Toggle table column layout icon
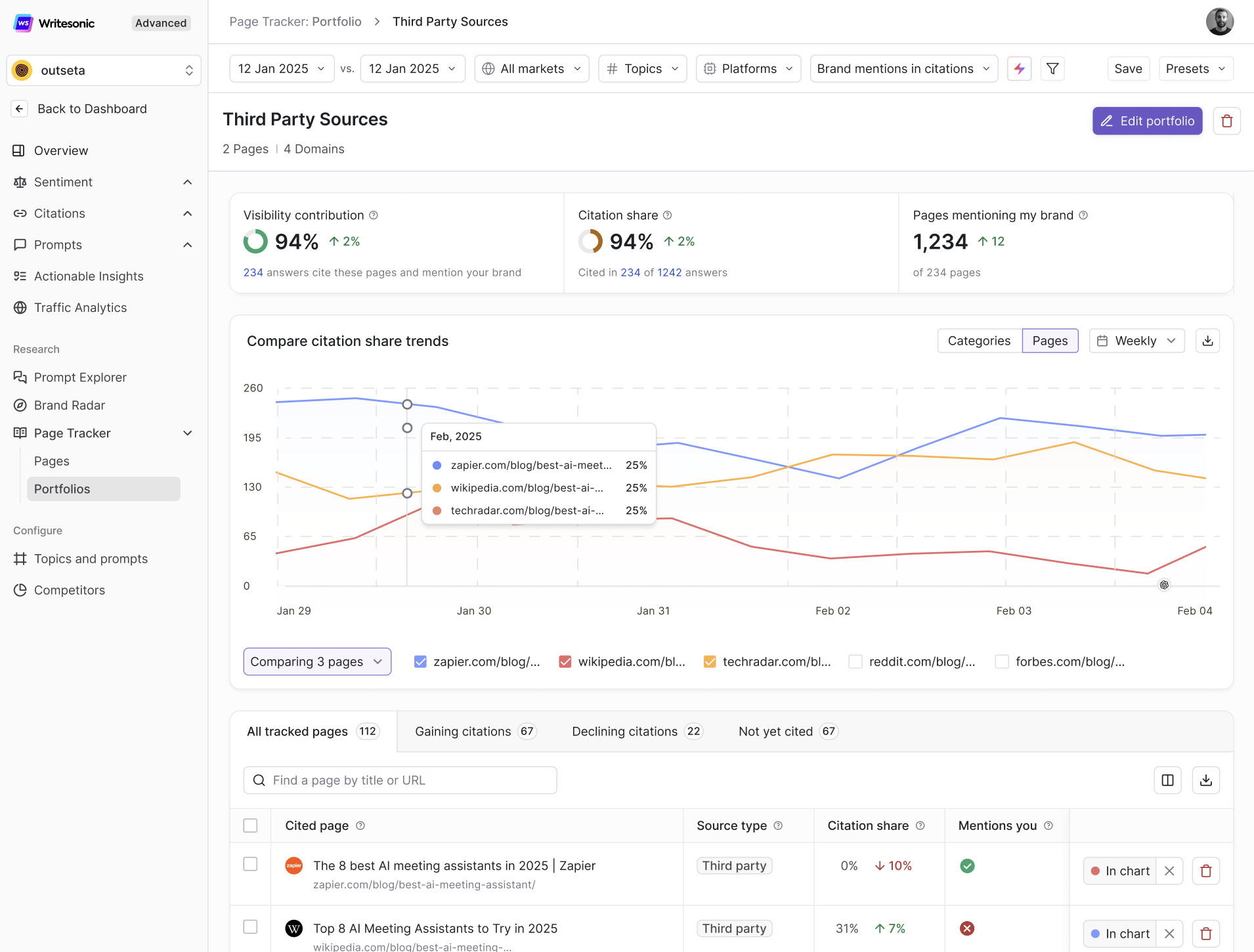1254x952 pixels. coord(1167,780)
